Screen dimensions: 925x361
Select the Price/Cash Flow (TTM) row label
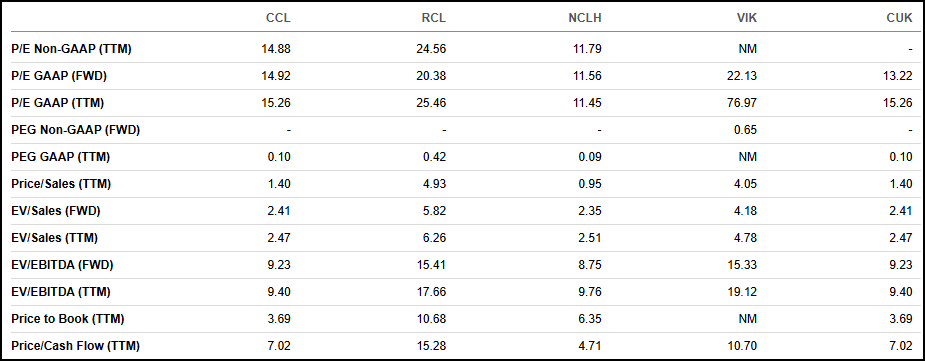(x=76, y=346)
